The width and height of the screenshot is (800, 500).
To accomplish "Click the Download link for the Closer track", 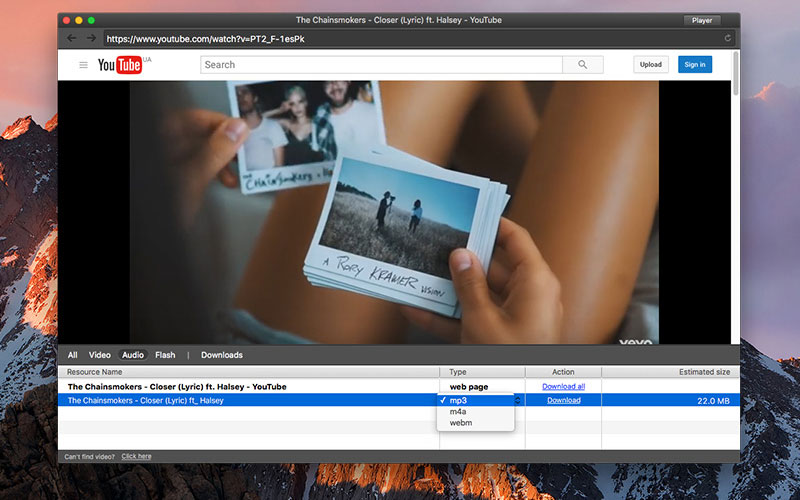I will 564,401.
